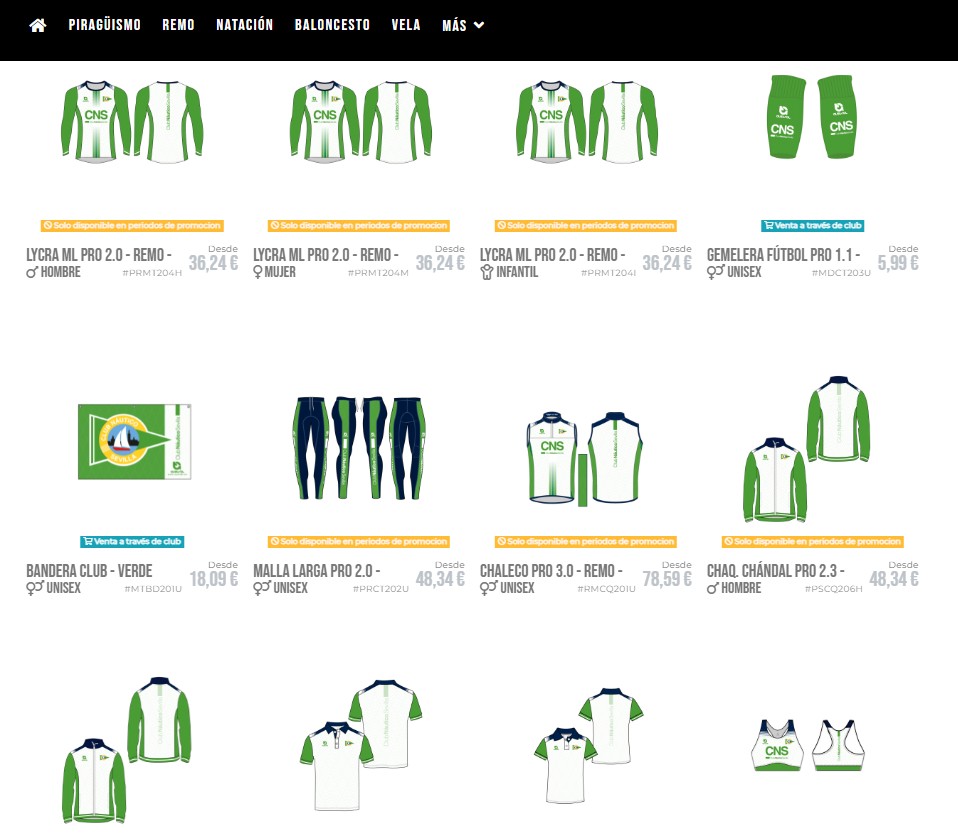Select the CNS sports bra top image
The height and width of the screenshot is (834, 958).
point(808,745)
